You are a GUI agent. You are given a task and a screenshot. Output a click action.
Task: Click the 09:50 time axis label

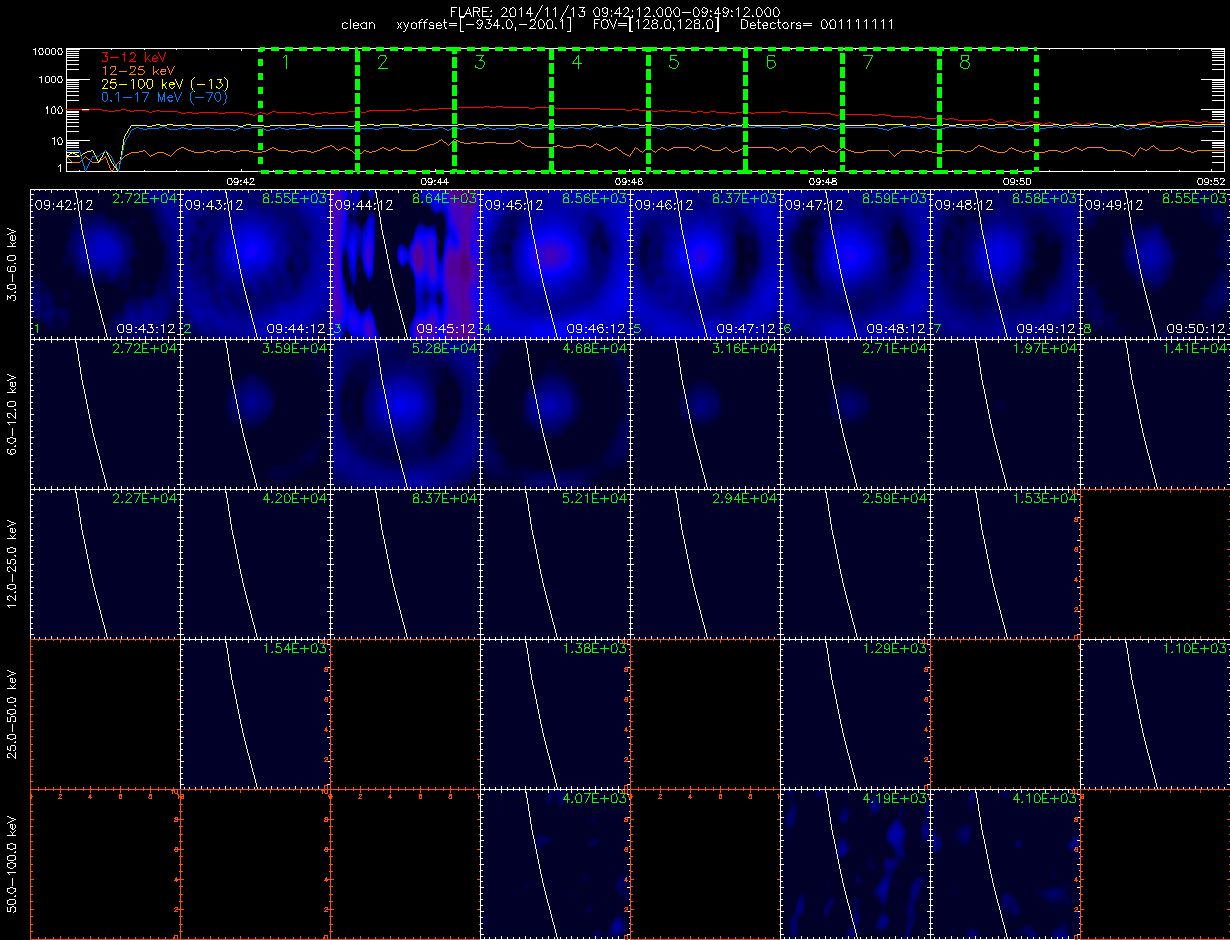point(1016,181)
